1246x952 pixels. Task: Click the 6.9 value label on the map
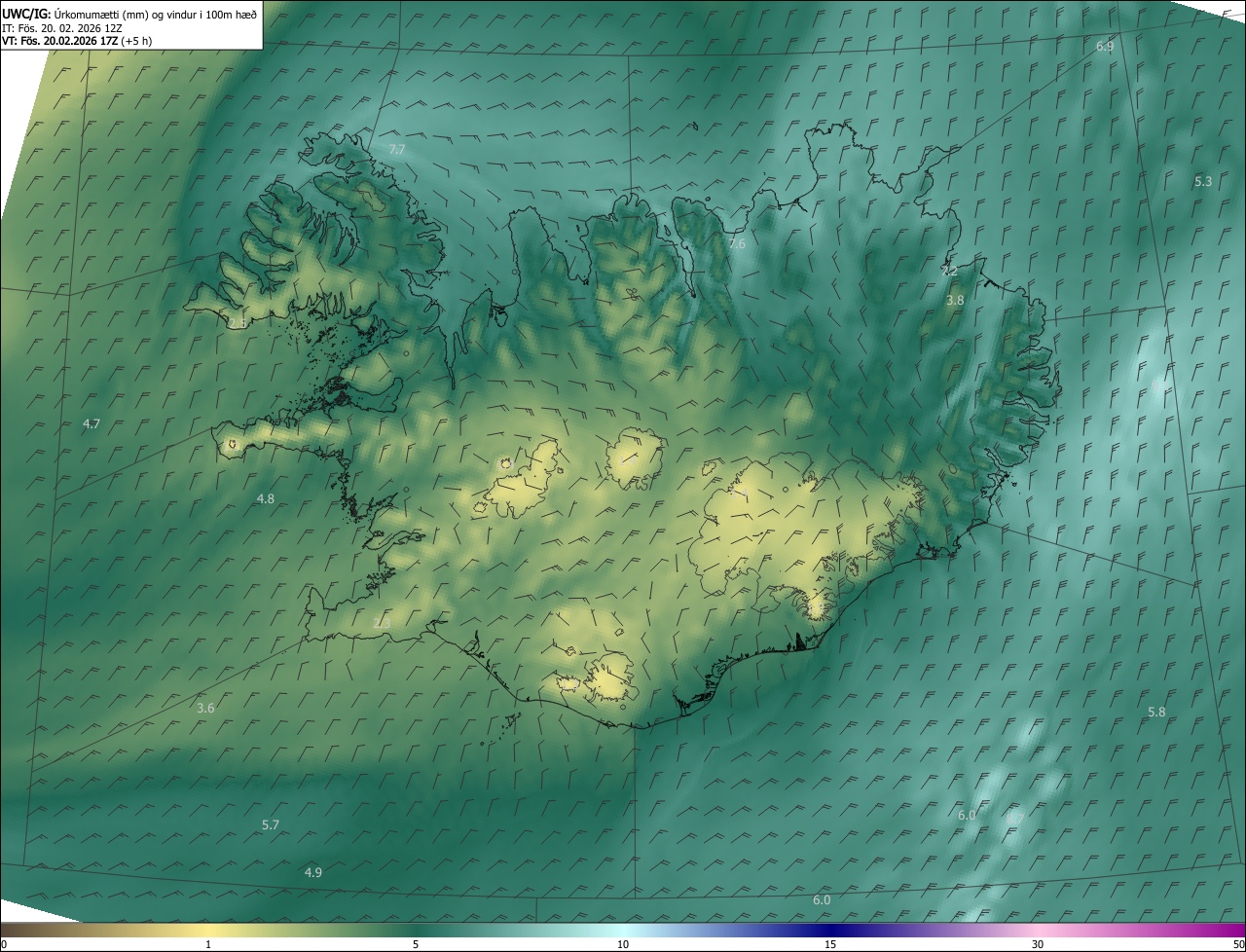tap(1105, 46)
